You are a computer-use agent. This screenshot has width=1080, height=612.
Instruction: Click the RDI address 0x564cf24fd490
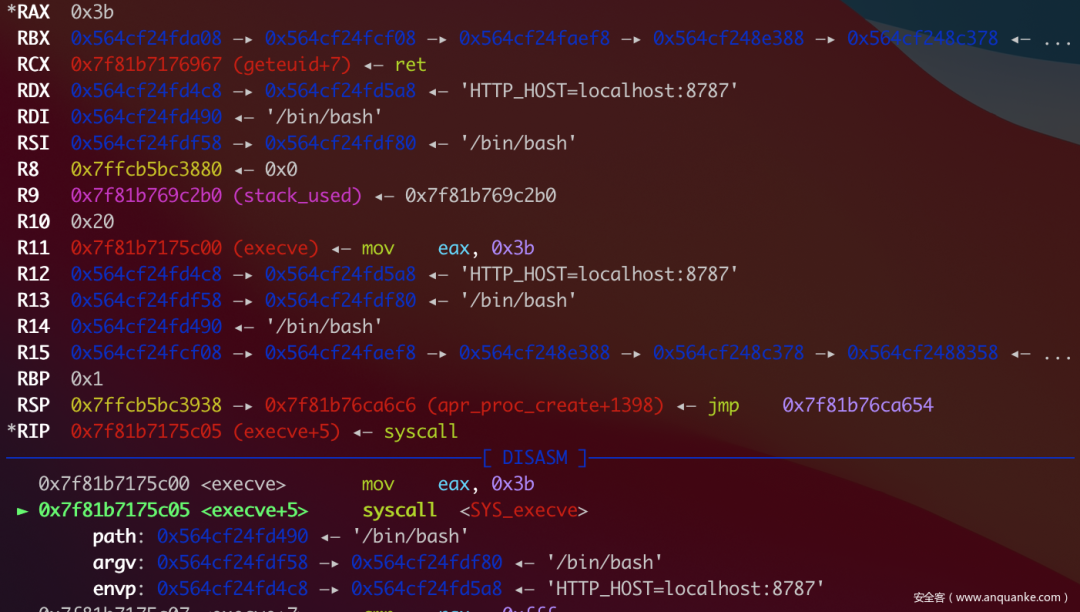click(x=146, y=117)
